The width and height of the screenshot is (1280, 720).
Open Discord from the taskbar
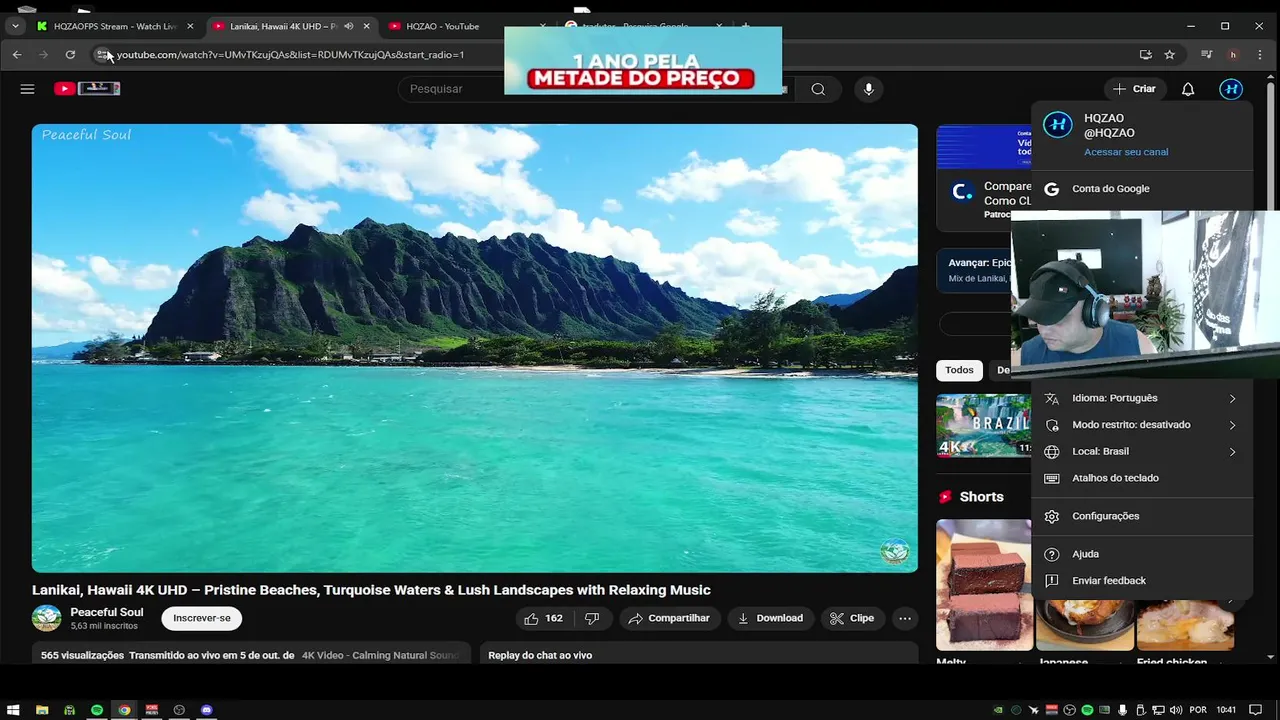pos(207,710)
